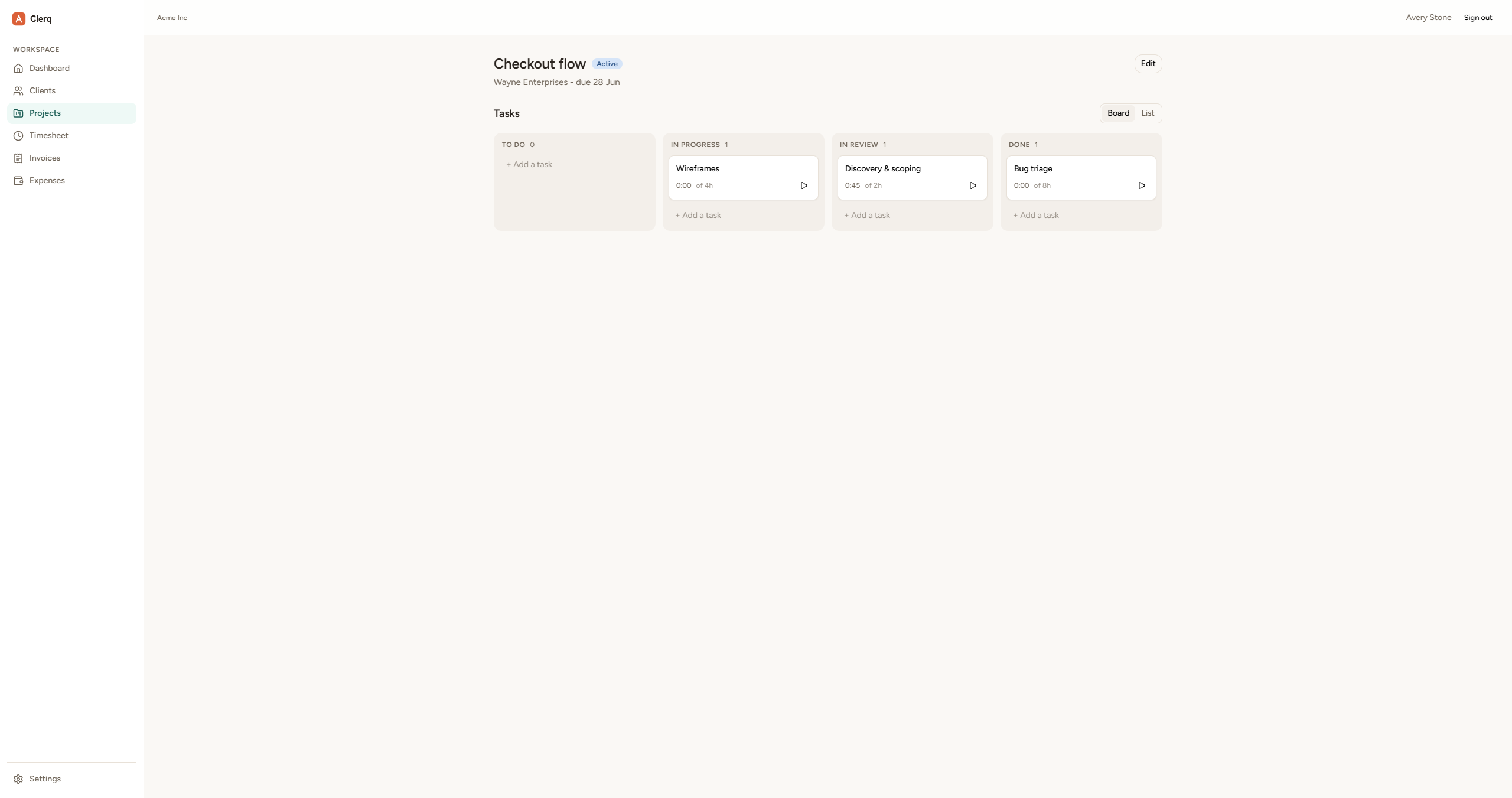
Task: Add a task in the Done column
Action: 1036,216
